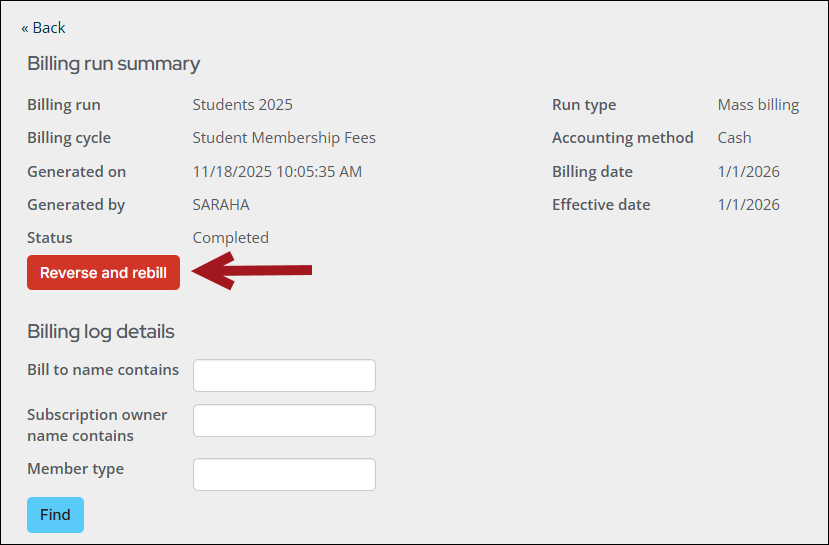Click the Completed status value
This screenshot has height=545, width=829.
(230, 238)
